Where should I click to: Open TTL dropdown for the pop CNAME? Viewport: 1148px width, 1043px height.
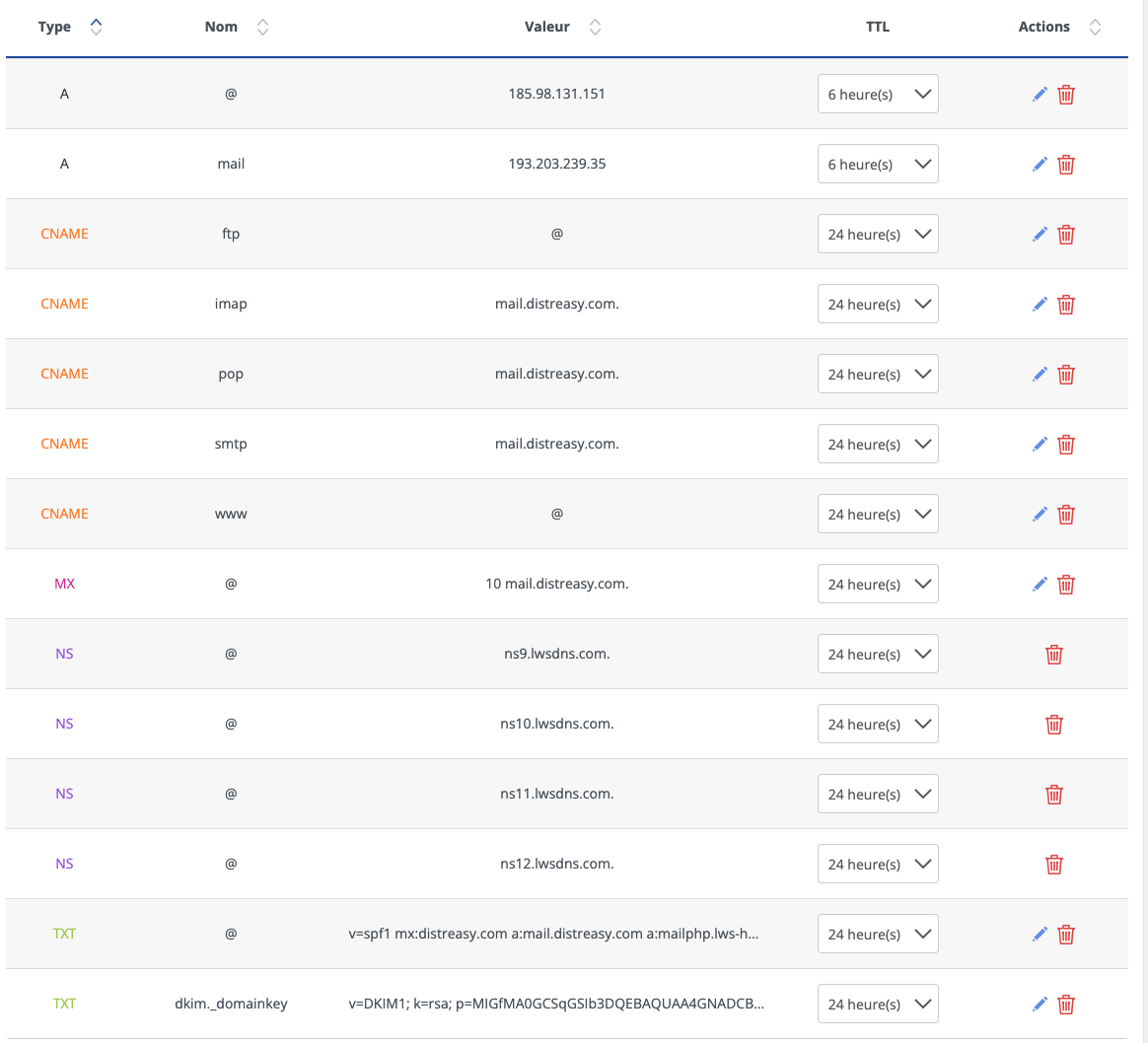click(878, 375)
